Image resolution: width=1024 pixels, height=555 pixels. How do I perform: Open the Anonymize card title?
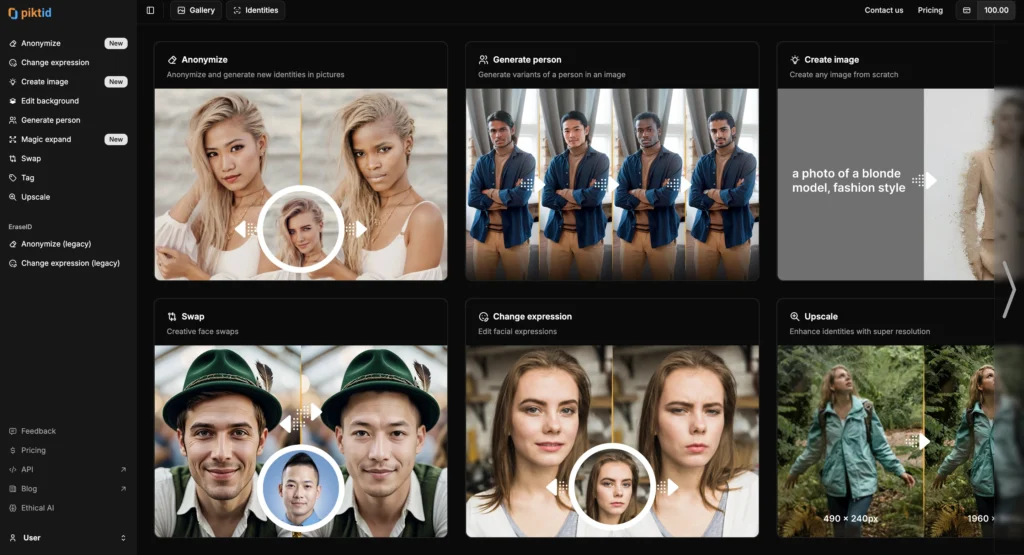pos(204,60)
